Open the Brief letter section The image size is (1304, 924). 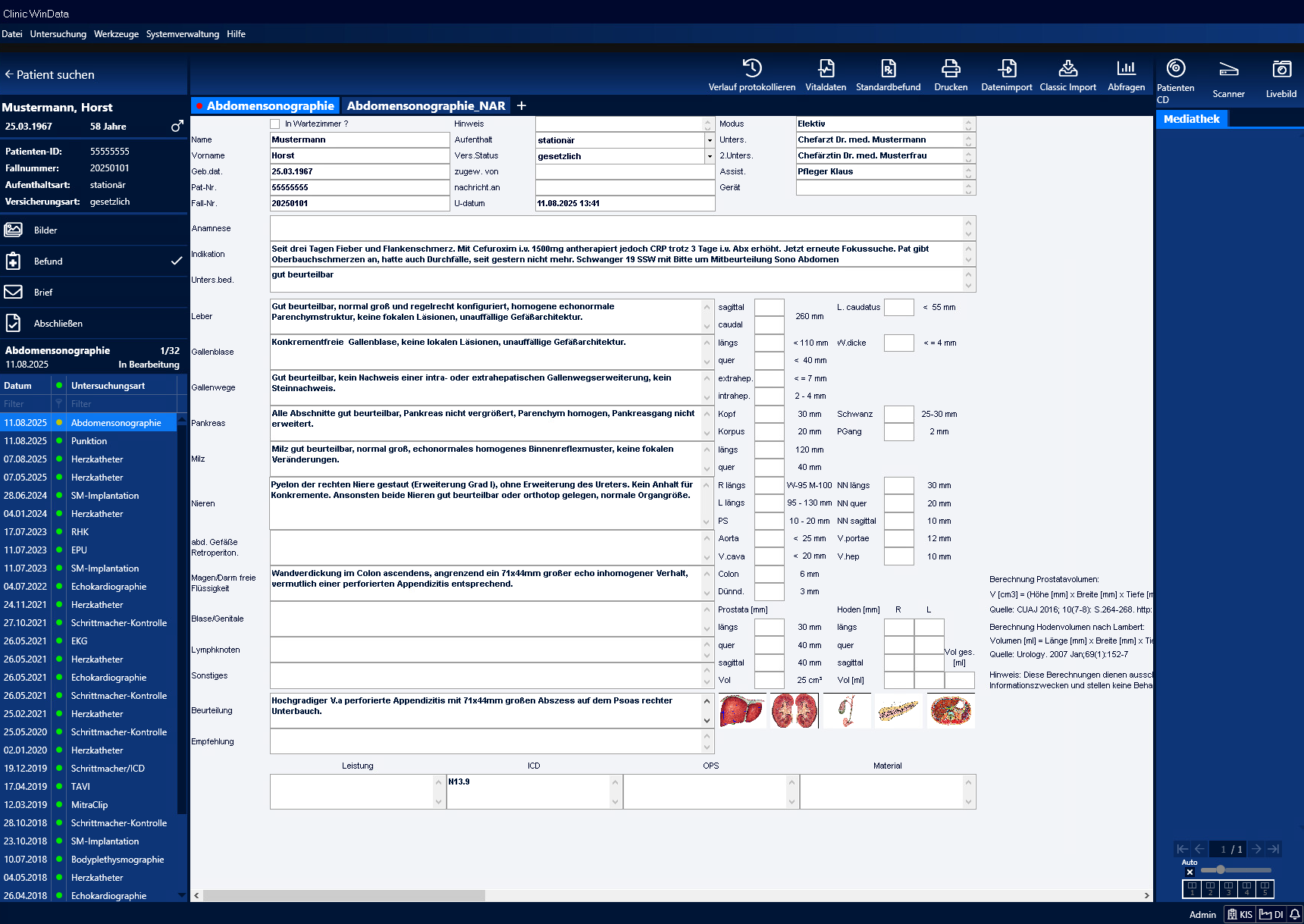point(94,292)
